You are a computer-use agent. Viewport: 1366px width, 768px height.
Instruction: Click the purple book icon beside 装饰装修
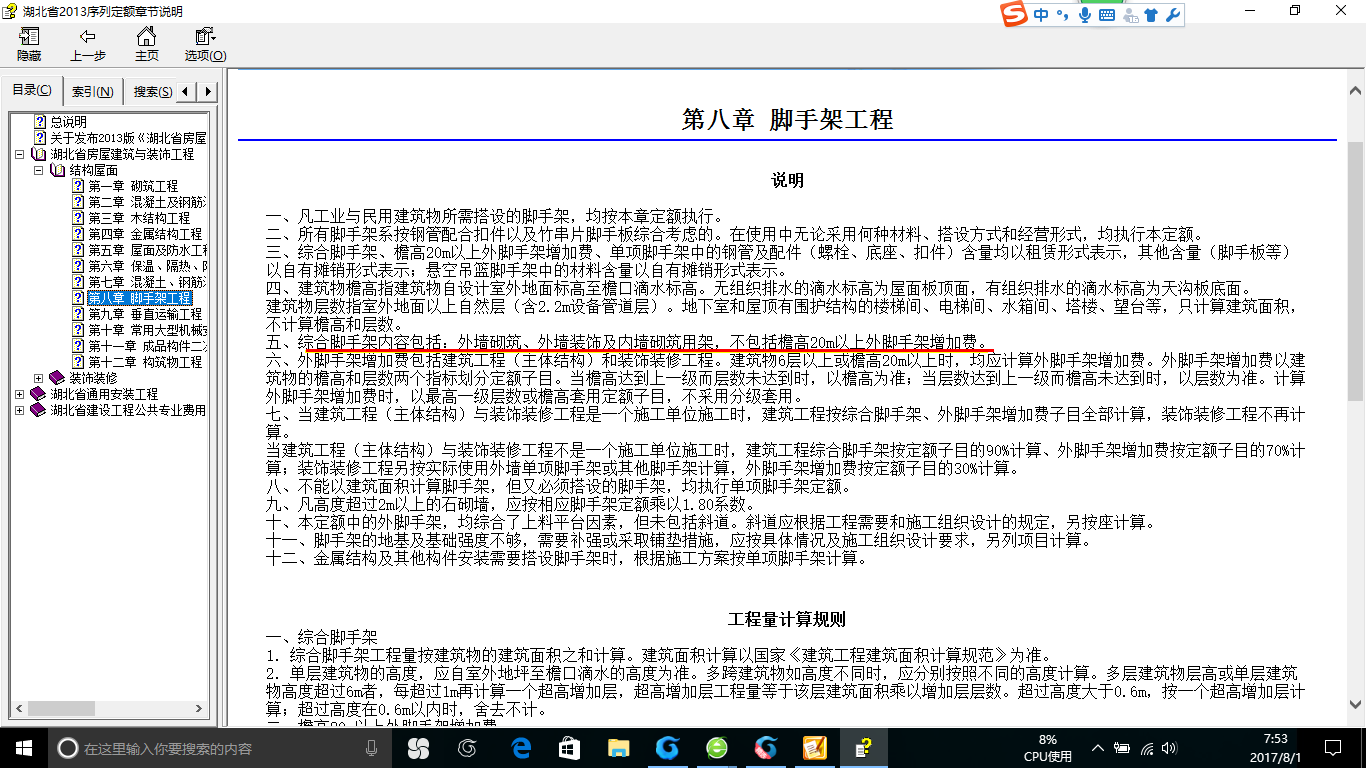[x=57, y=378]
